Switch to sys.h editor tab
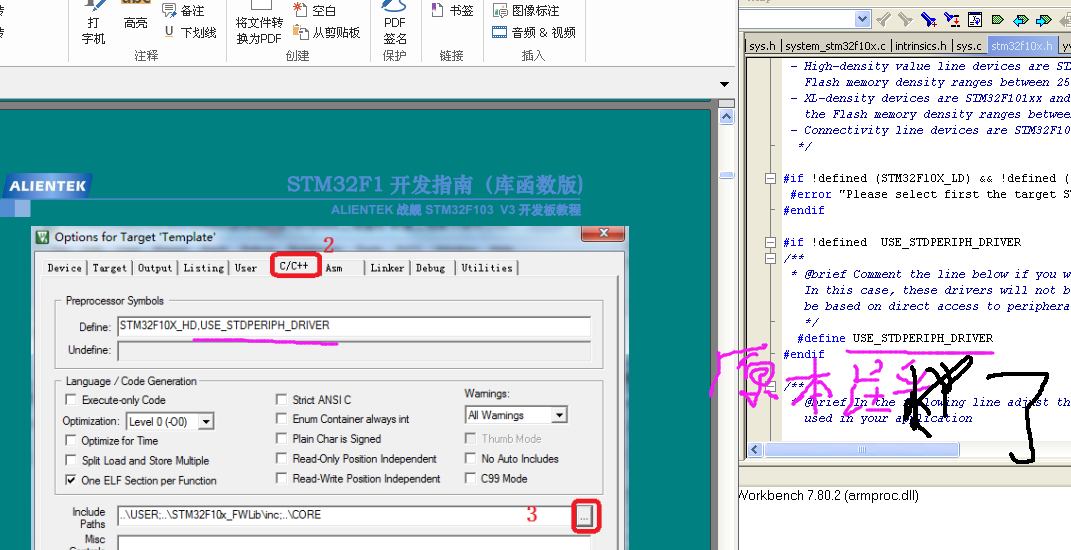1071x550 pixels. click(762, 46)
